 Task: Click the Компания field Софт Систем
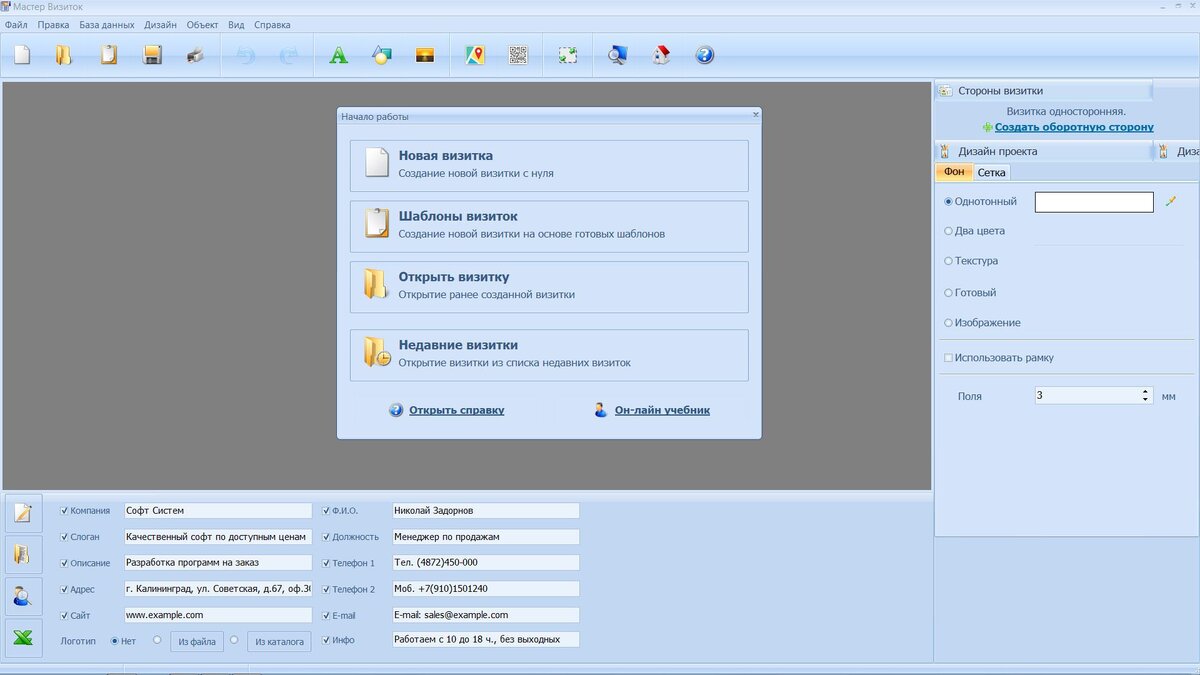[218, 510]
